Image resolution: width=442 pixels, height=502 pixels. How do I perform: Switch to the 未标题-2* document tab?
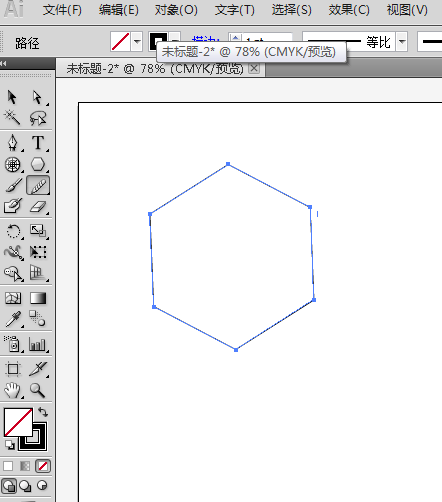pos(155,69)
